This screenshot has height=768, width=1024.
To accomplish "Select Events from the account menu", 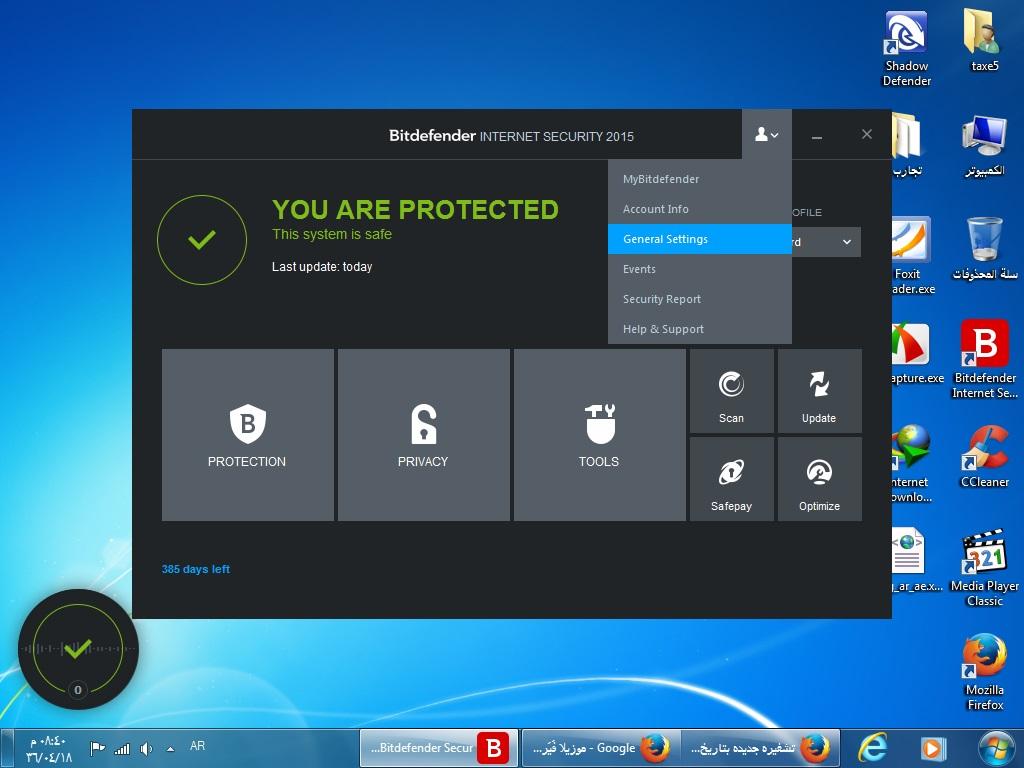I will click(699, 269).
